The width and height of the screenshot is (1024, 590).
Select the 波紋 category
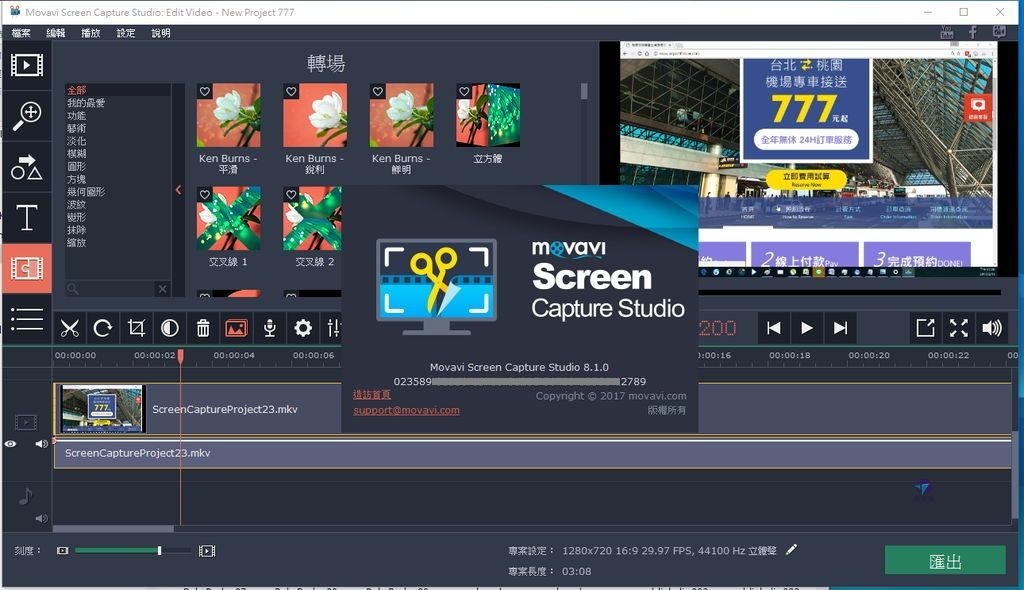(x=76, y=205)
